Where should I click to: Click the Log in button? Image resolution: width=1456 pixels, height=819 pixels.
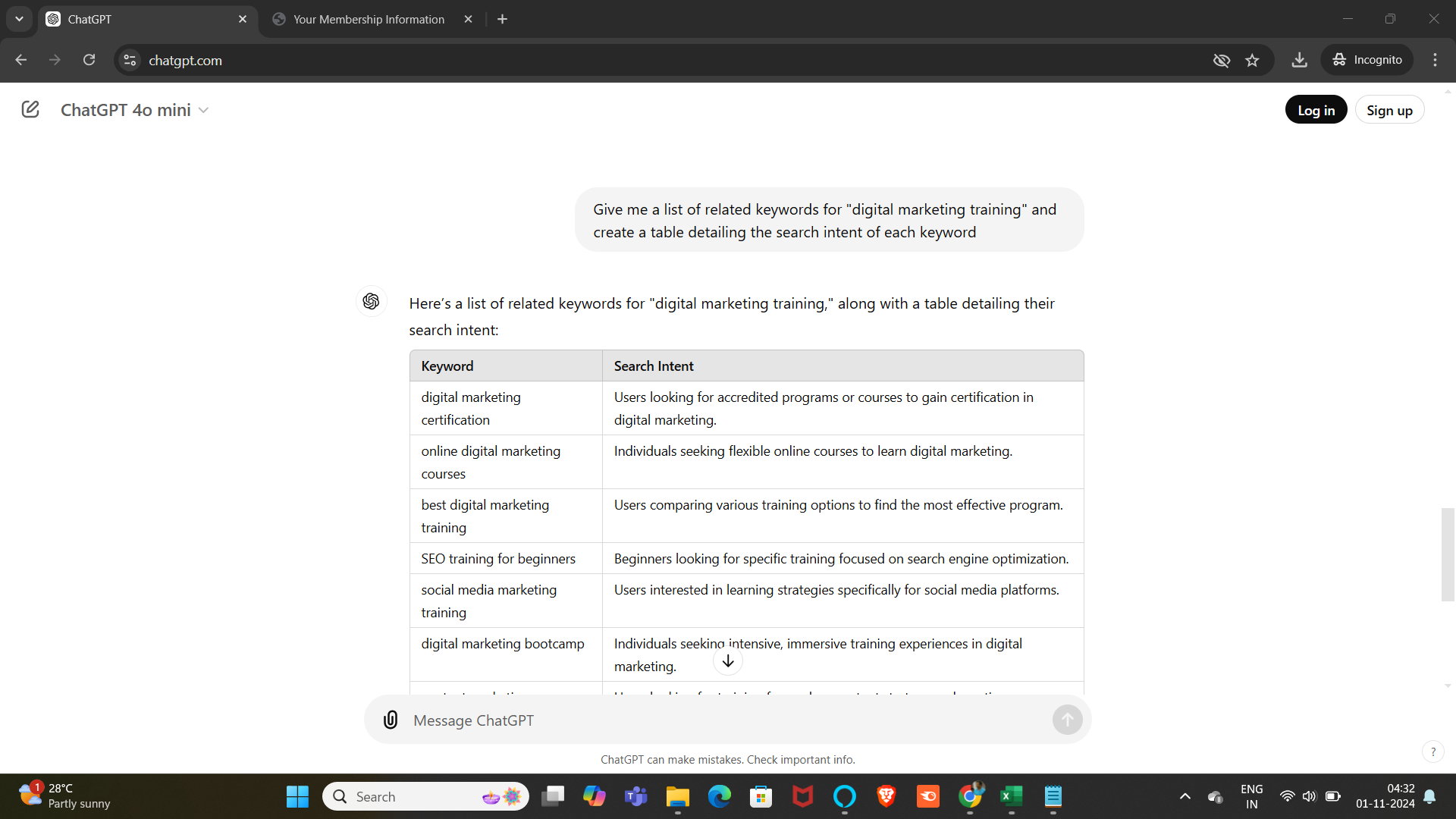1316,109
